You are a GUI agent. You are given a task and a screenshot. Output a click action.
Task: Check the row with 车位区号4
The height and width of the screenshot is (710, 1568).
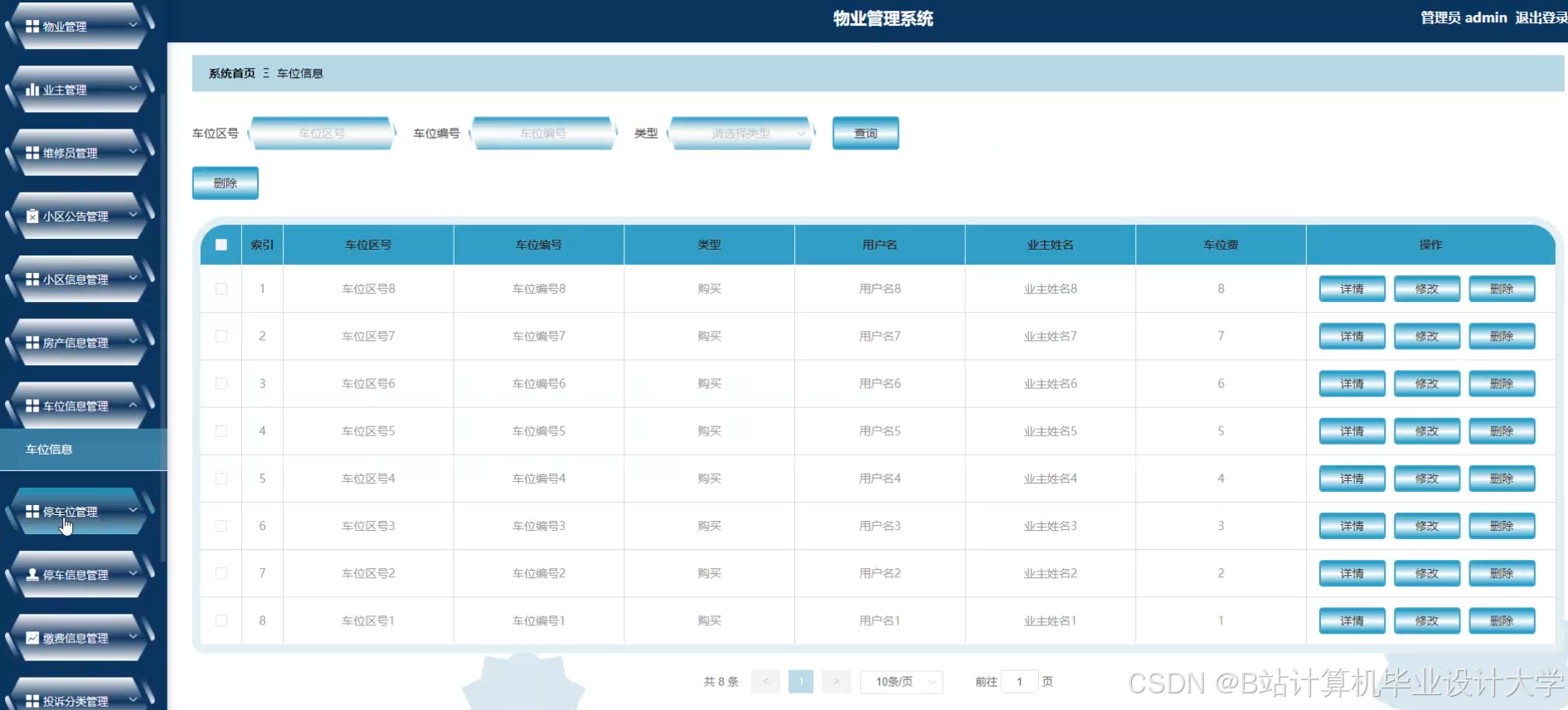tap(221, 479)
